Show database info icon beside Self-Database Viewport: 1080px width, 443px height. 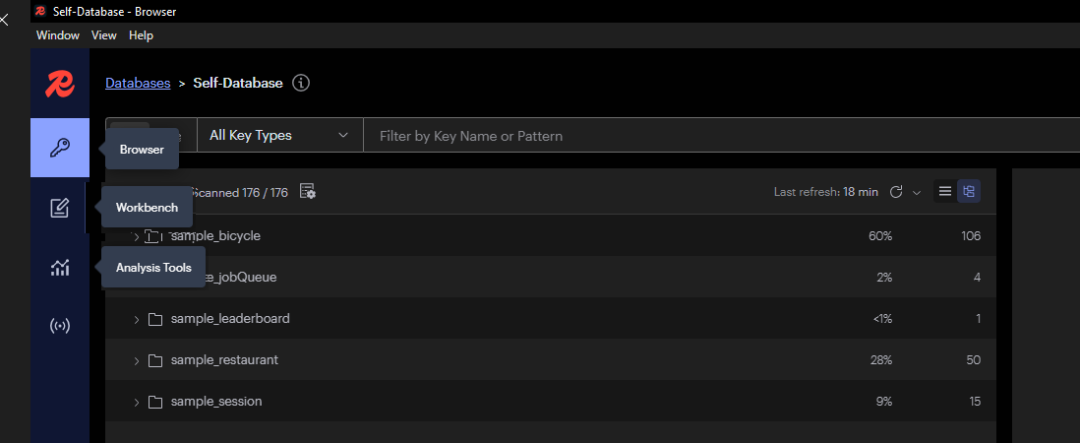(x=301, y=83)
